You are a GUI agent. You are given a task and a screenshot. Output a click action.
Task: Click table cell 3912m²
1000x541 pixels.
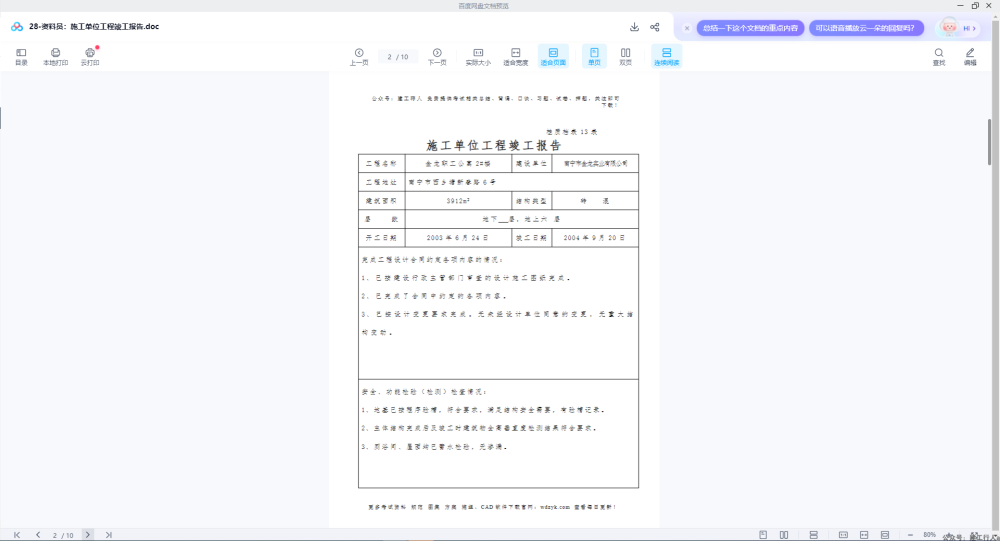point(458,200)
